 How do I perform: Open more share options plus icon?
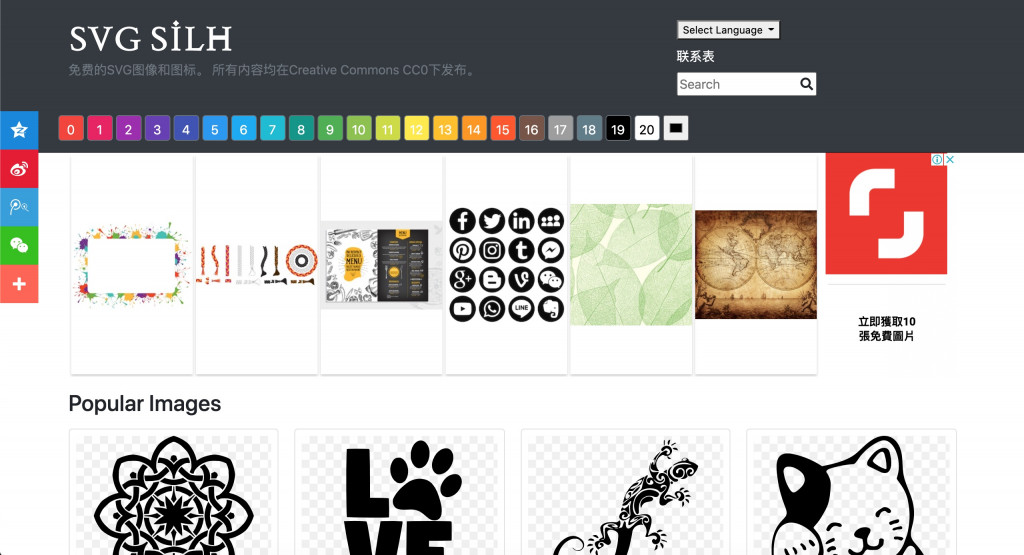[x=19, y=284]
